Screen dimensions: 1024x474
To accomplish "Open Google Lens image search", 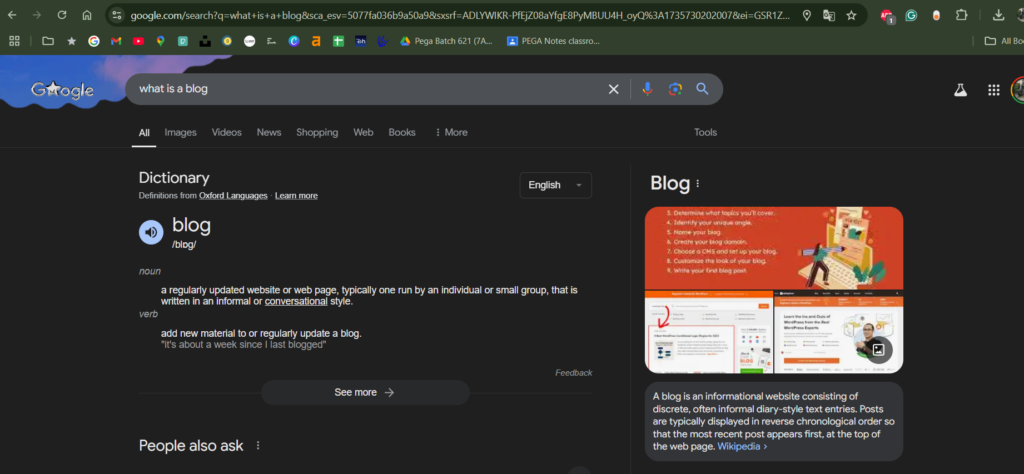I will click(675, 89).
